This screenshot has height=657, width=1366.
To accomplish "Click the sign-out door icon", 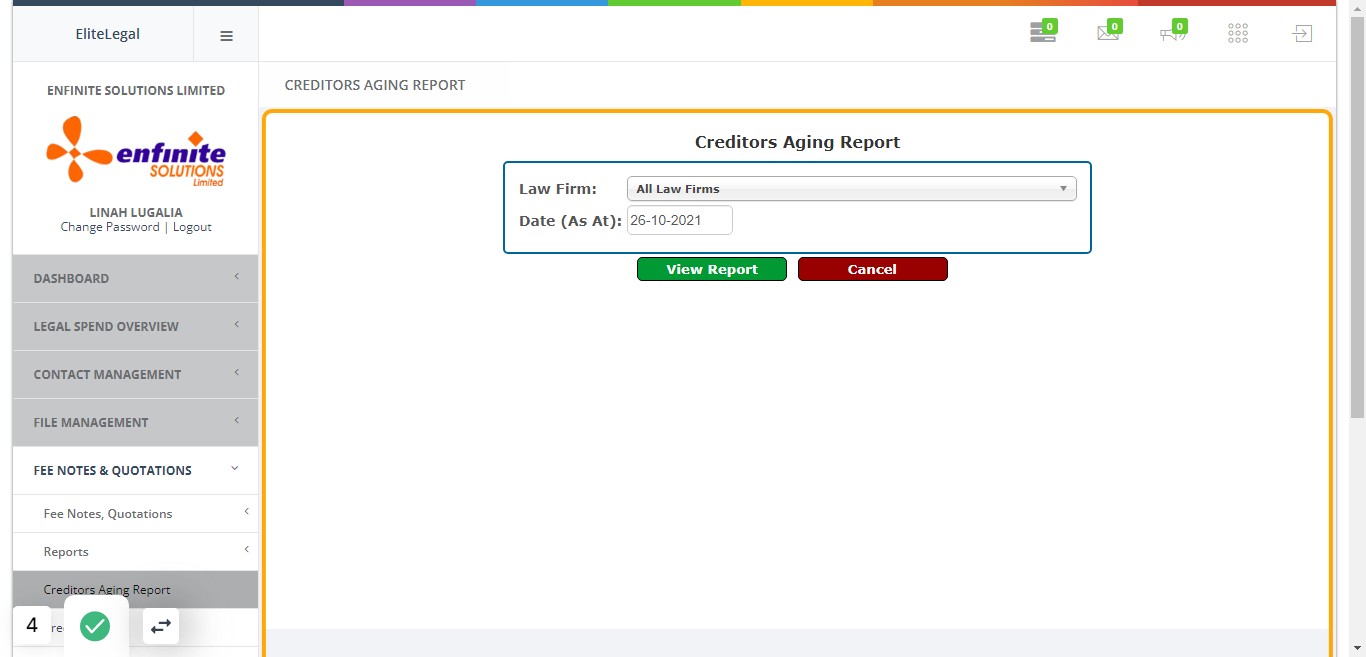I will [x=1301, y=34].
